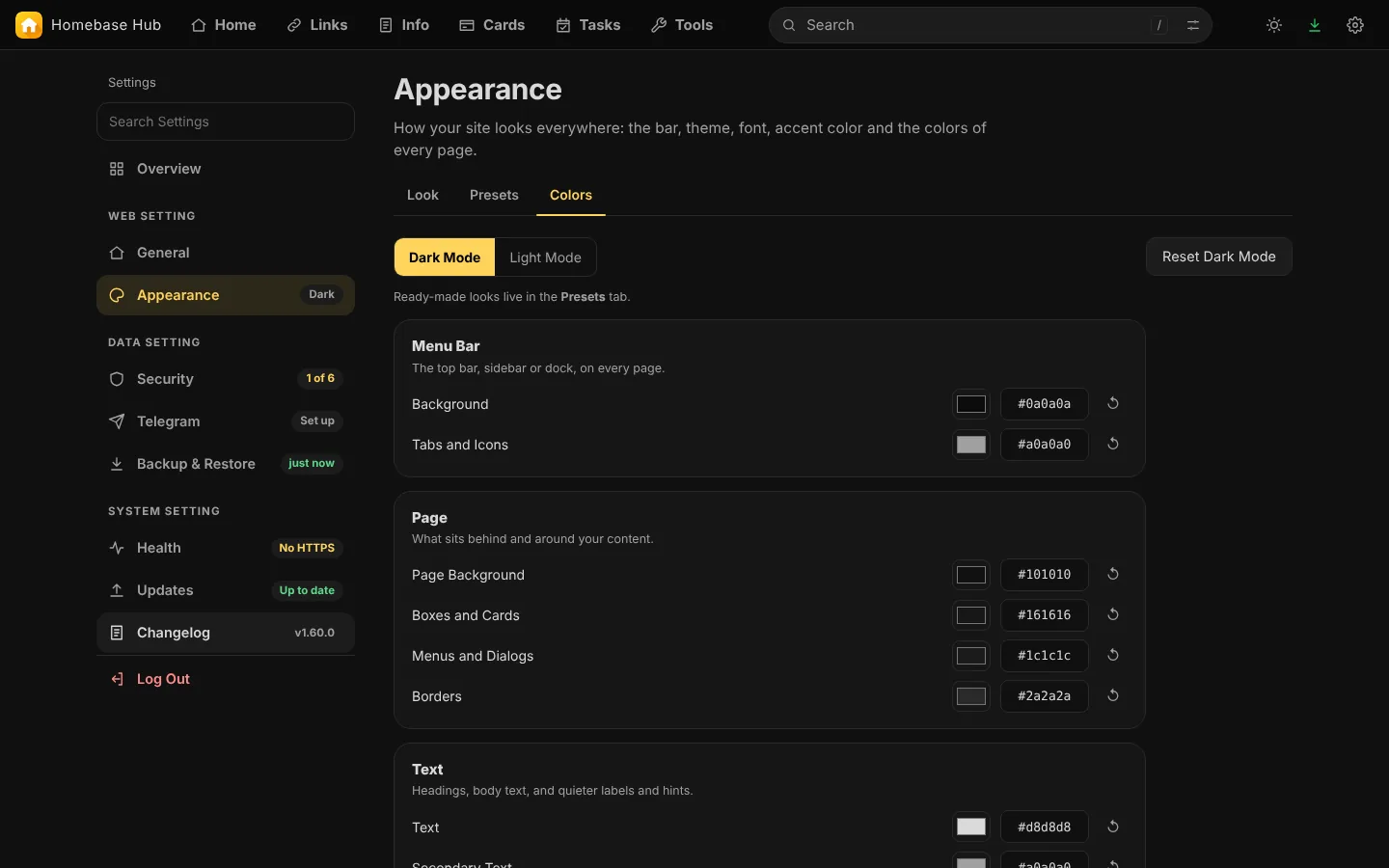1389x868 pixels.
Task: Select the Colors tab
Action: (571, 195)
